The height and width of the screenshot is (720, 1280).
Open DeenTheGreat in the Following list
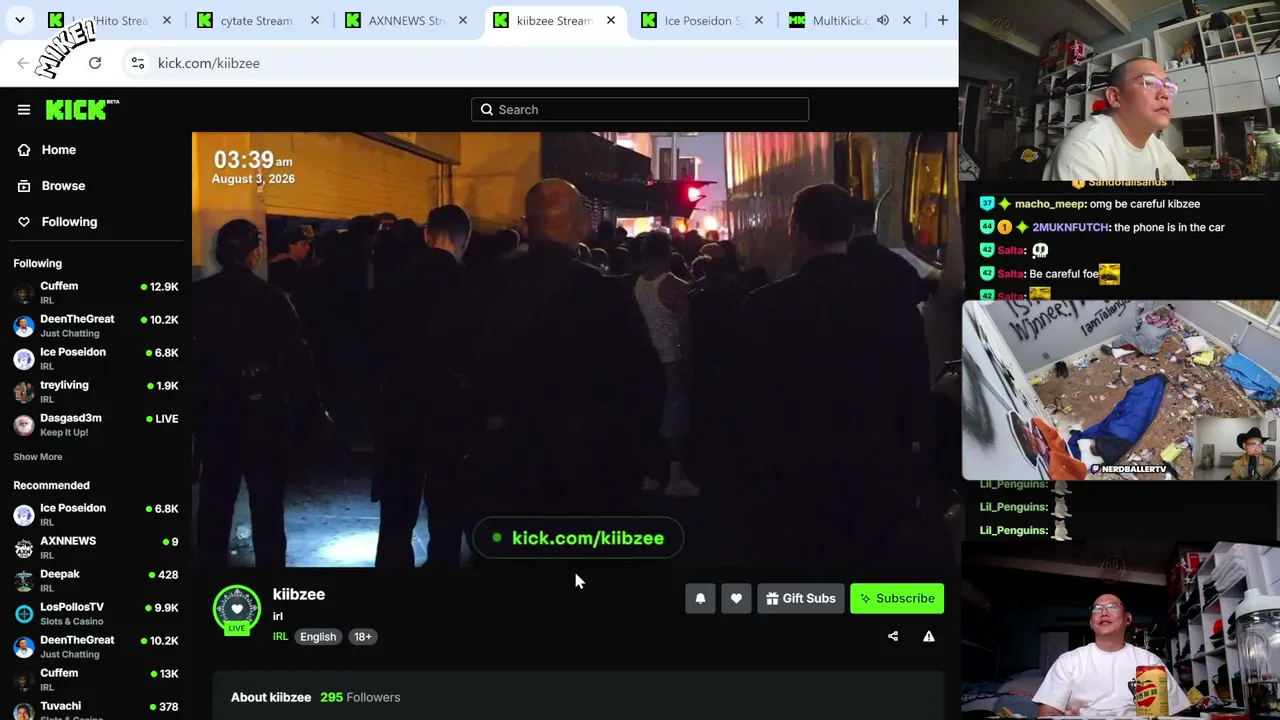[x=96, y=326]
